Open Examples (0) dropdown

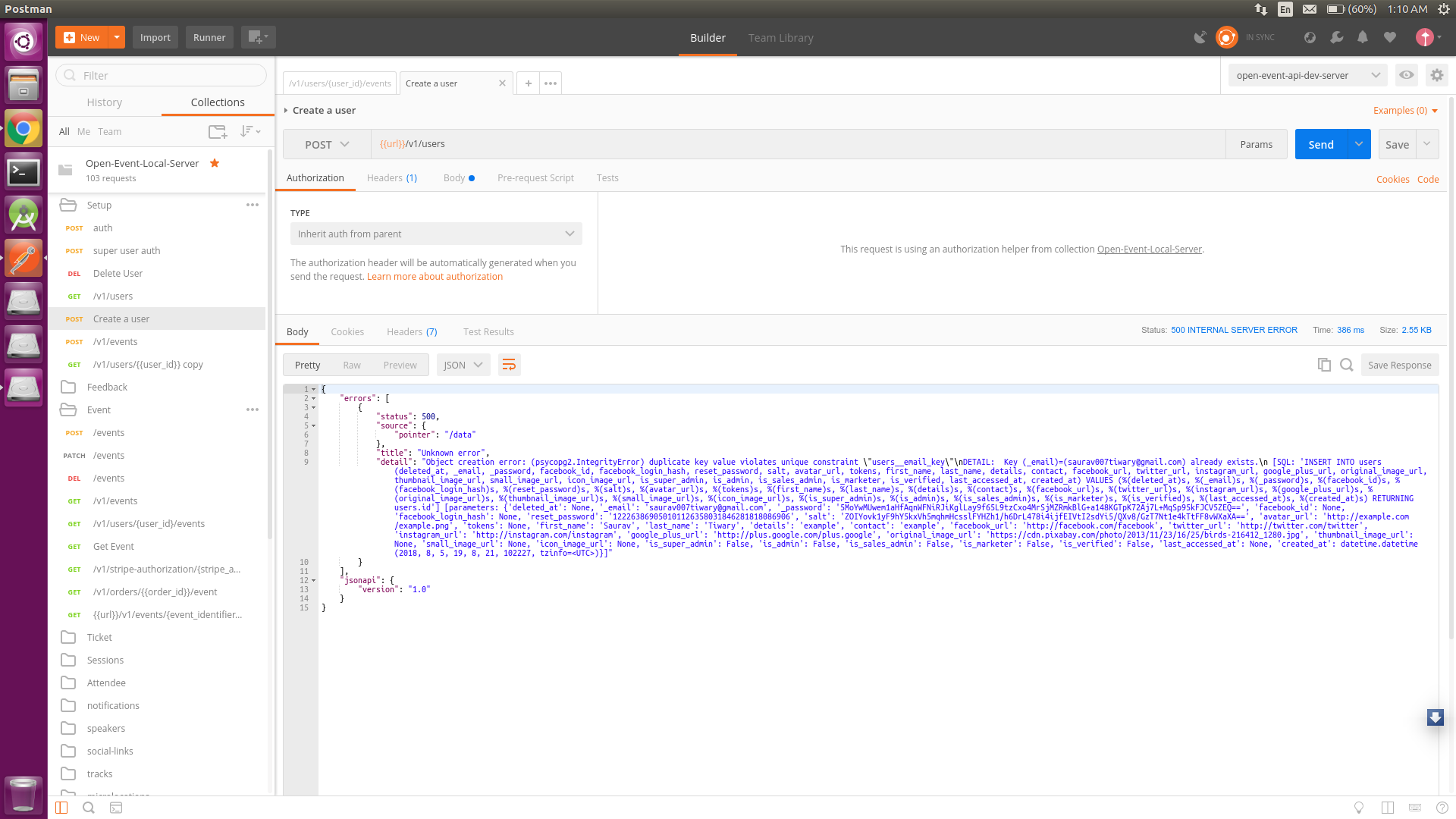pos(1405,111)
